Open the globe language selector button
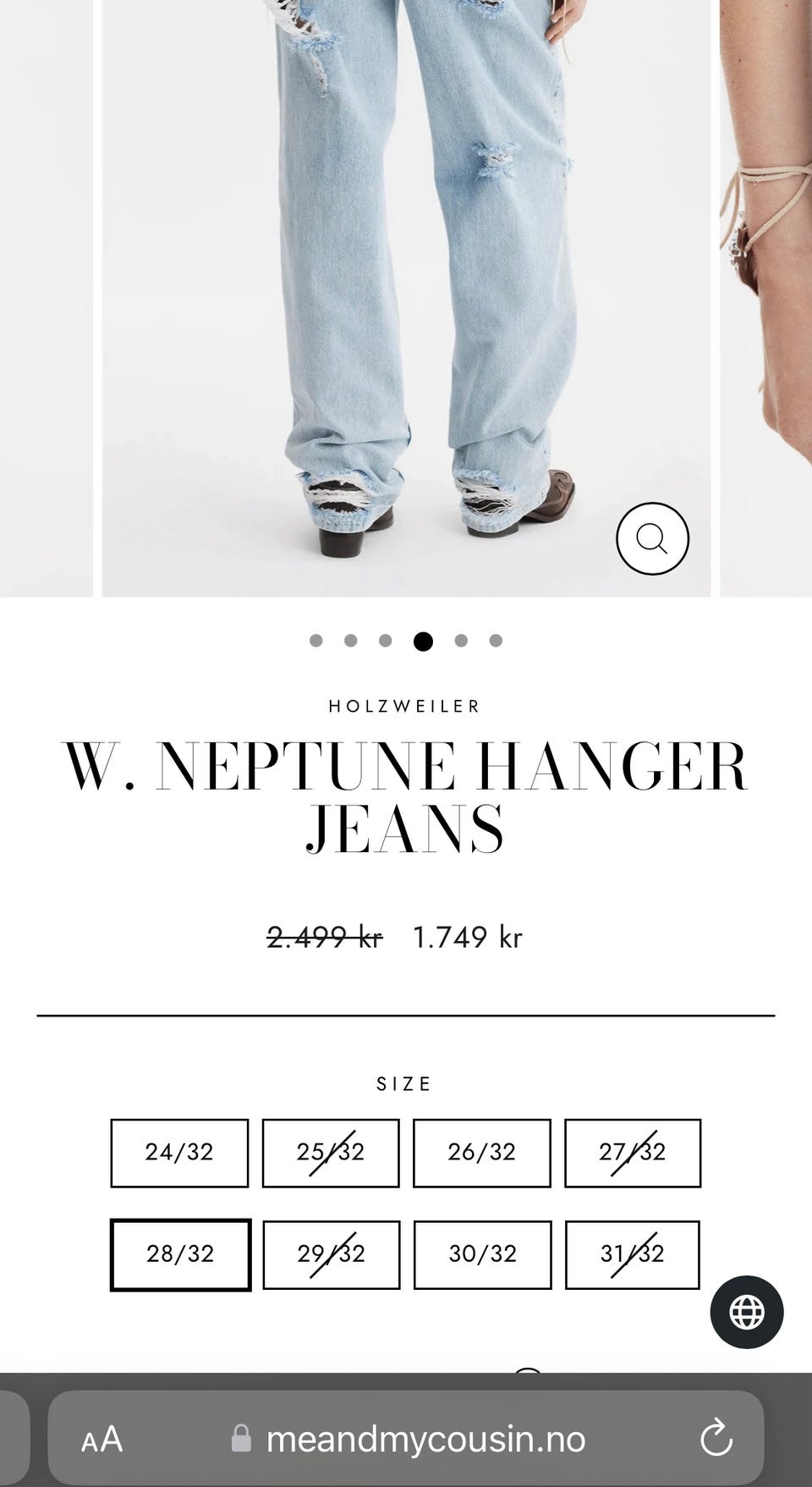Viewport: 812px width, 1487px height. pos(747,1312)
